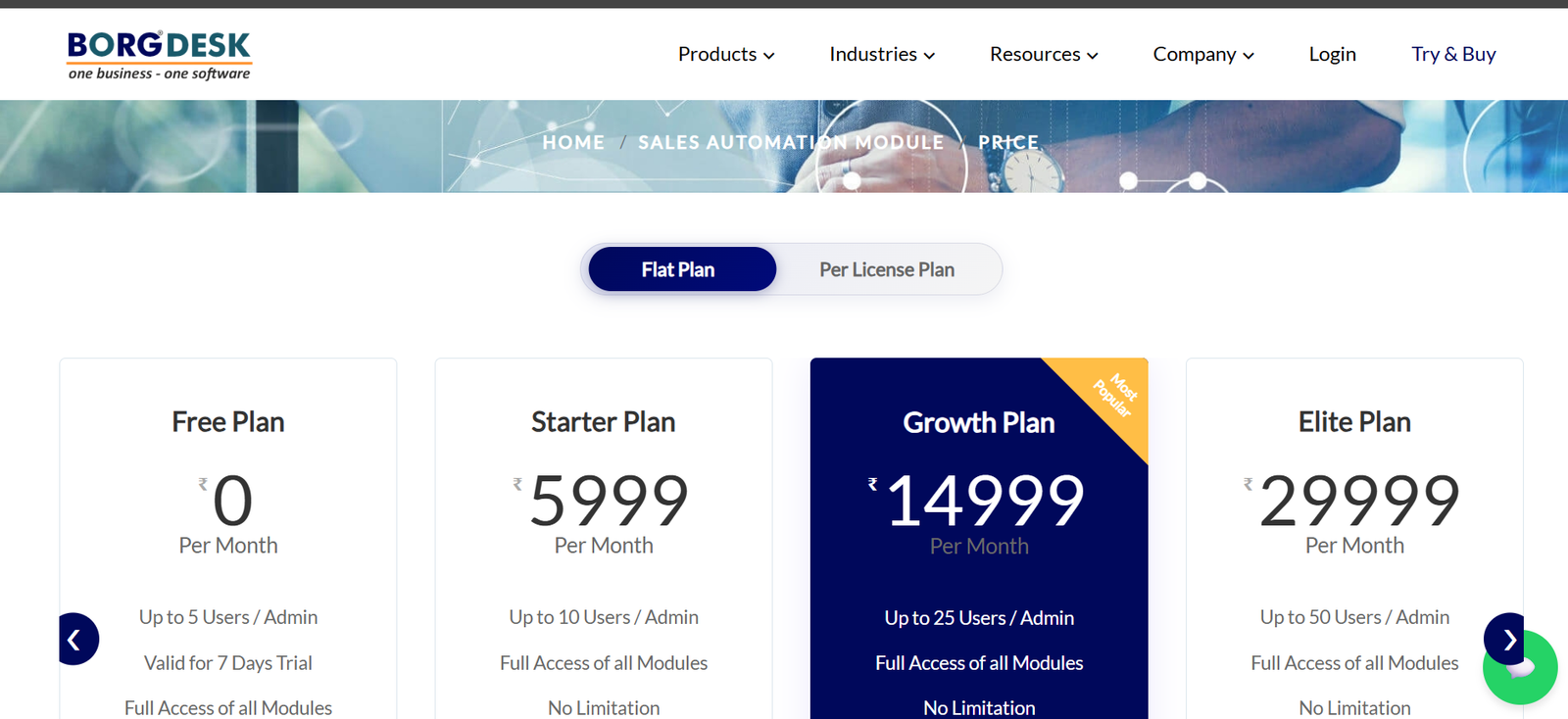The image size is (1568, 719).
Task: Expand the Products dropdown menu
Action: coord(726,54)
